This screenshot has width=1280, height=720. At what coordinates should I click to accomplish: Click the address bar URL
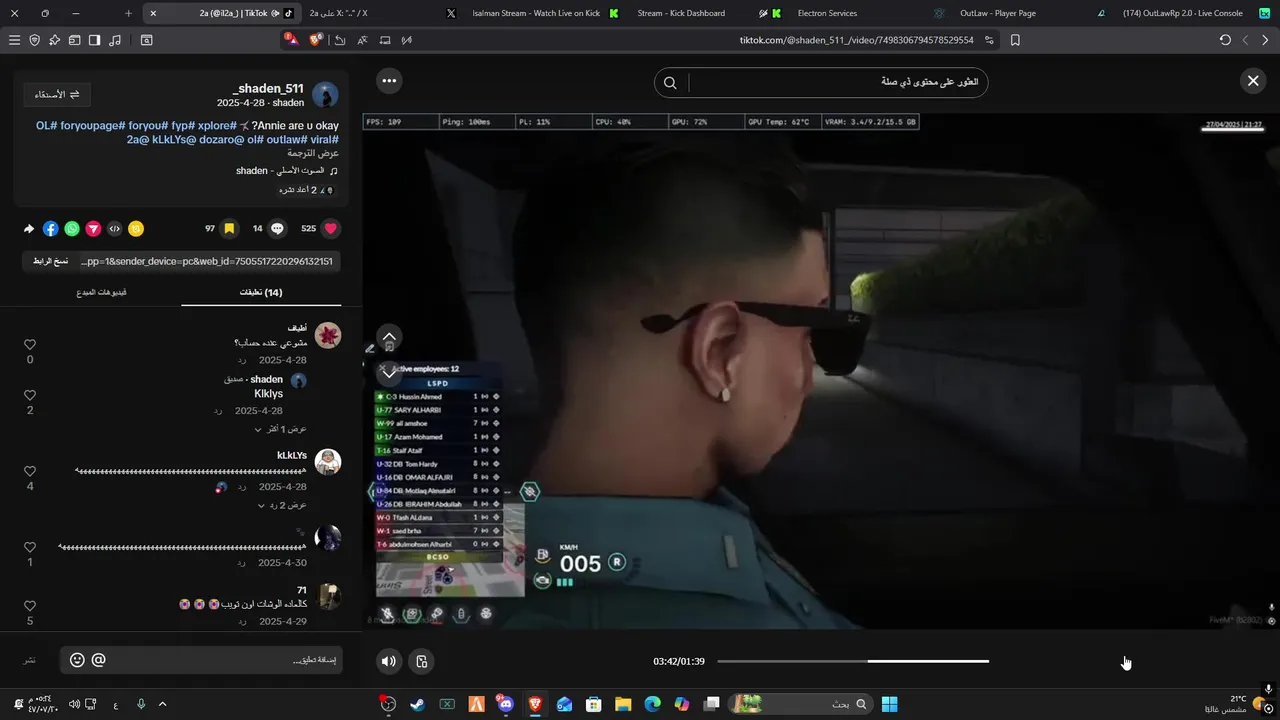(856, 40)
